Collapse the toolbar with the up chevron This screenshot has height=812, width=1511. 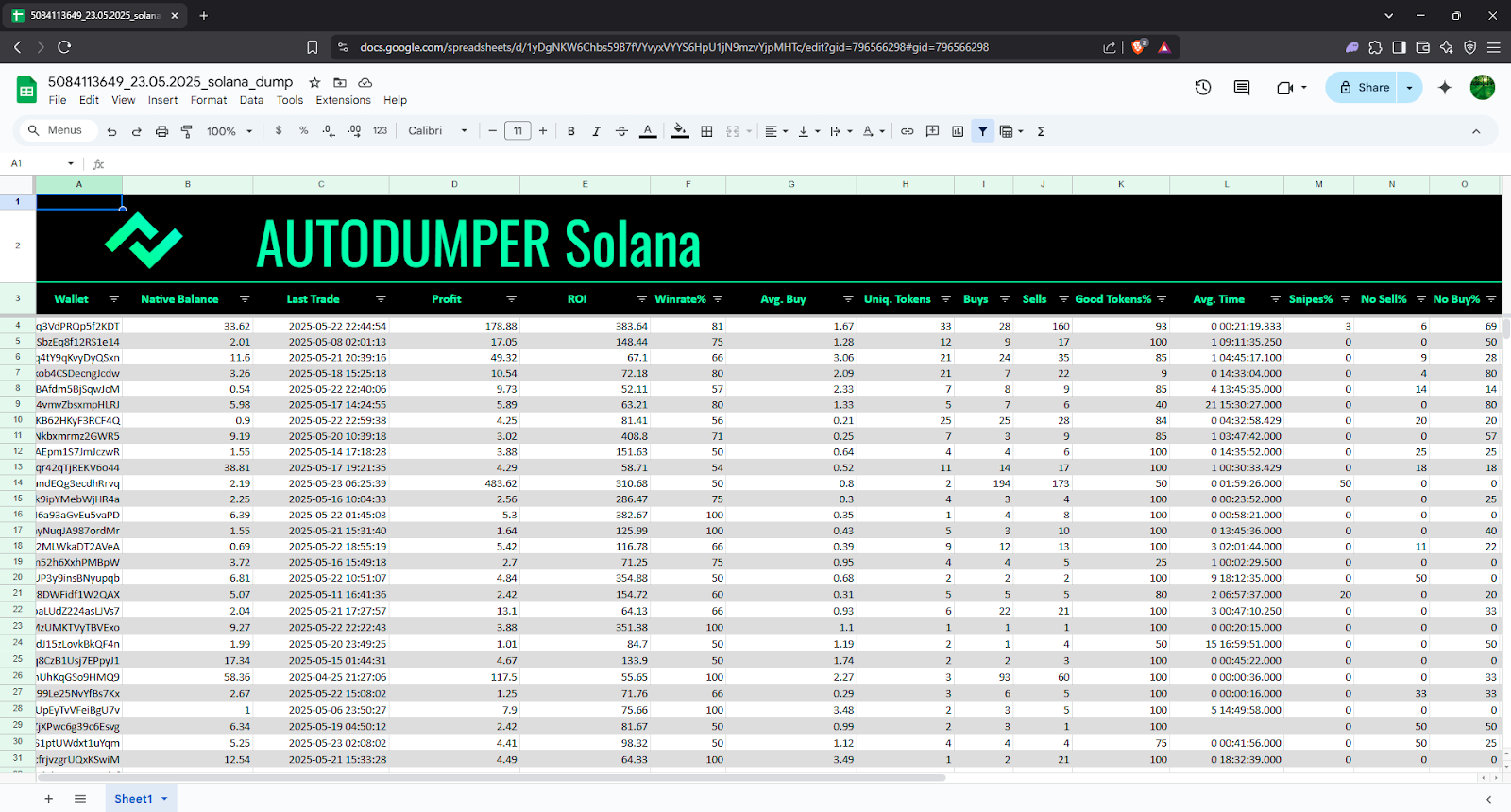(1476, 131)
